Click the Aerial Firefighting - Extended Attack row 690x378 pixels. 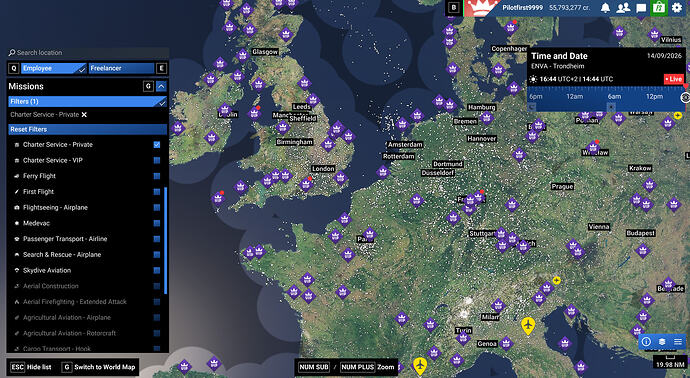click(x=87, y=302)
